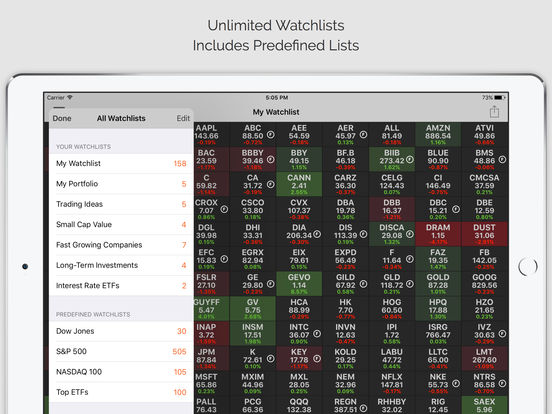Viewport: 552px width, 414px height.
Task: Tap the clock icon beside K ticker
Action: [x=270, y=359]
